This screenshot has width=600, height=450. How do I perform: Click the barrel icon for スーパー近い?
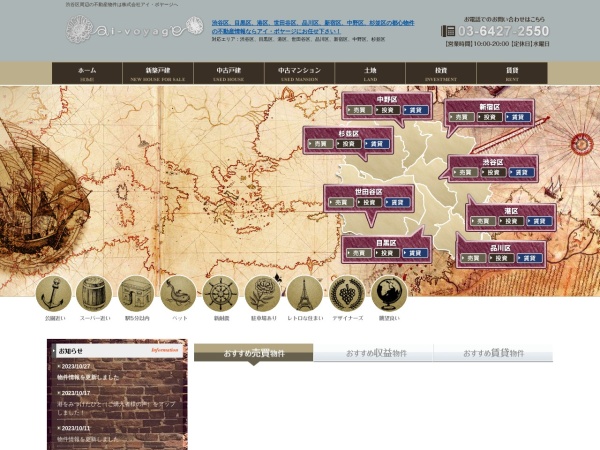pos(94,293)
